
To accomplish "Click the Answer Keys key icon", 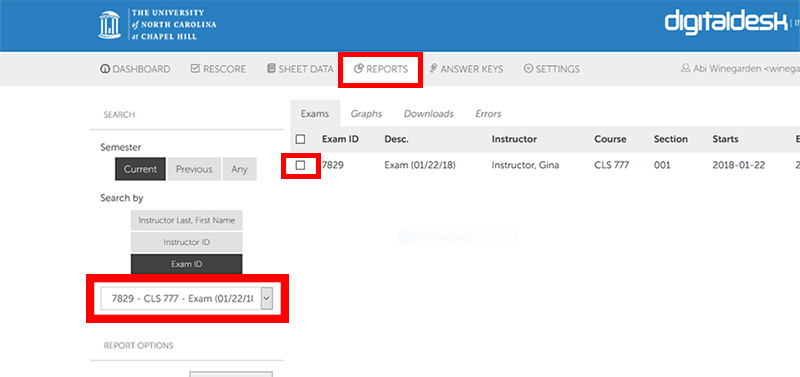I will coord(433,69).
